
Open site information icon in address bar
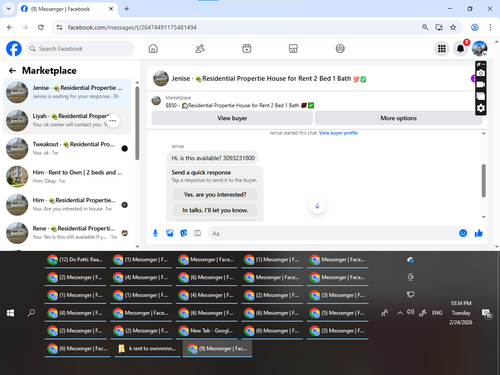pyautogui.click(x=59, y=27)
